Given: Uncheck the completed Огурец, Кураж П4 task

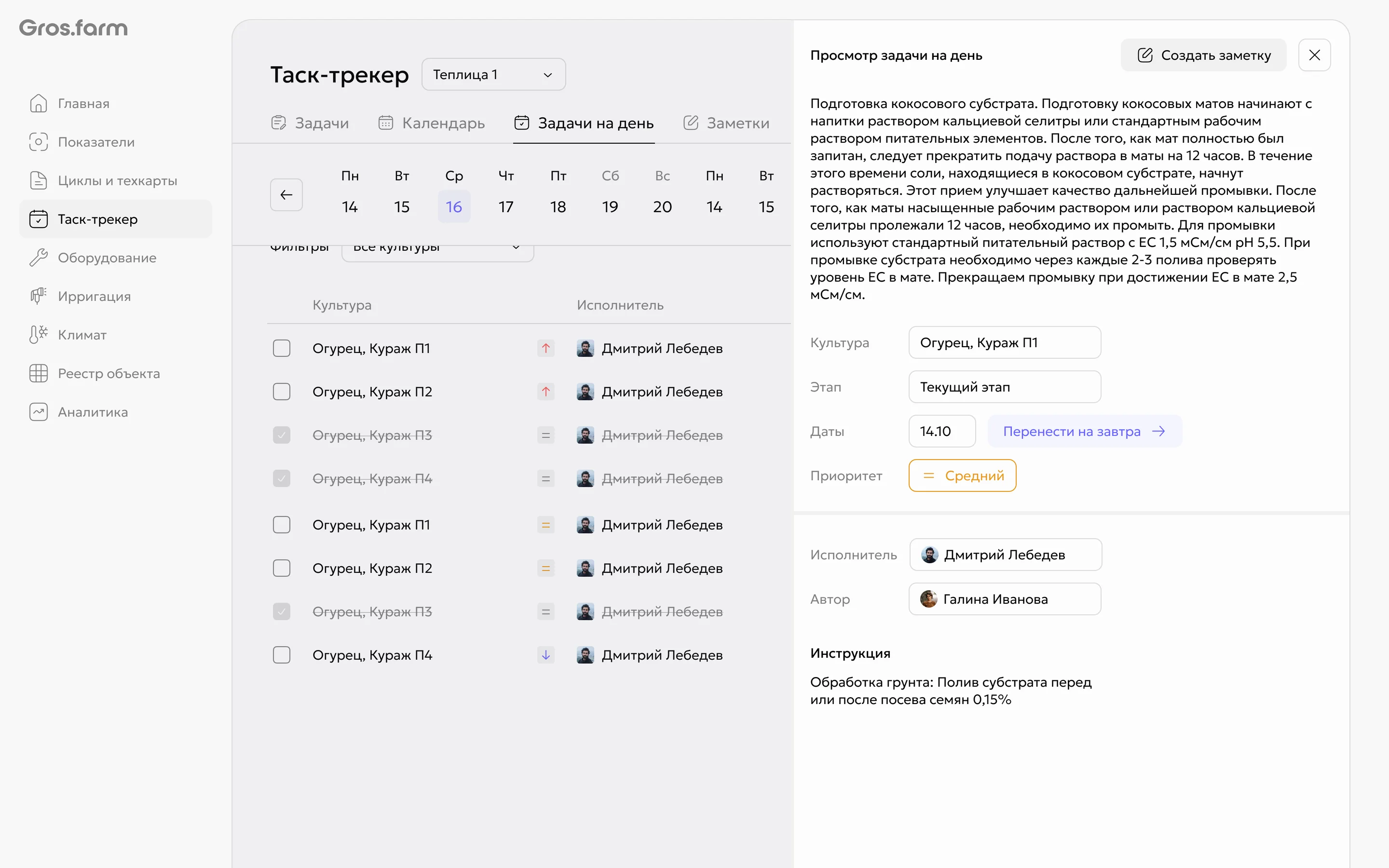Looking at the screenshot, I should (x=282, y=478).
